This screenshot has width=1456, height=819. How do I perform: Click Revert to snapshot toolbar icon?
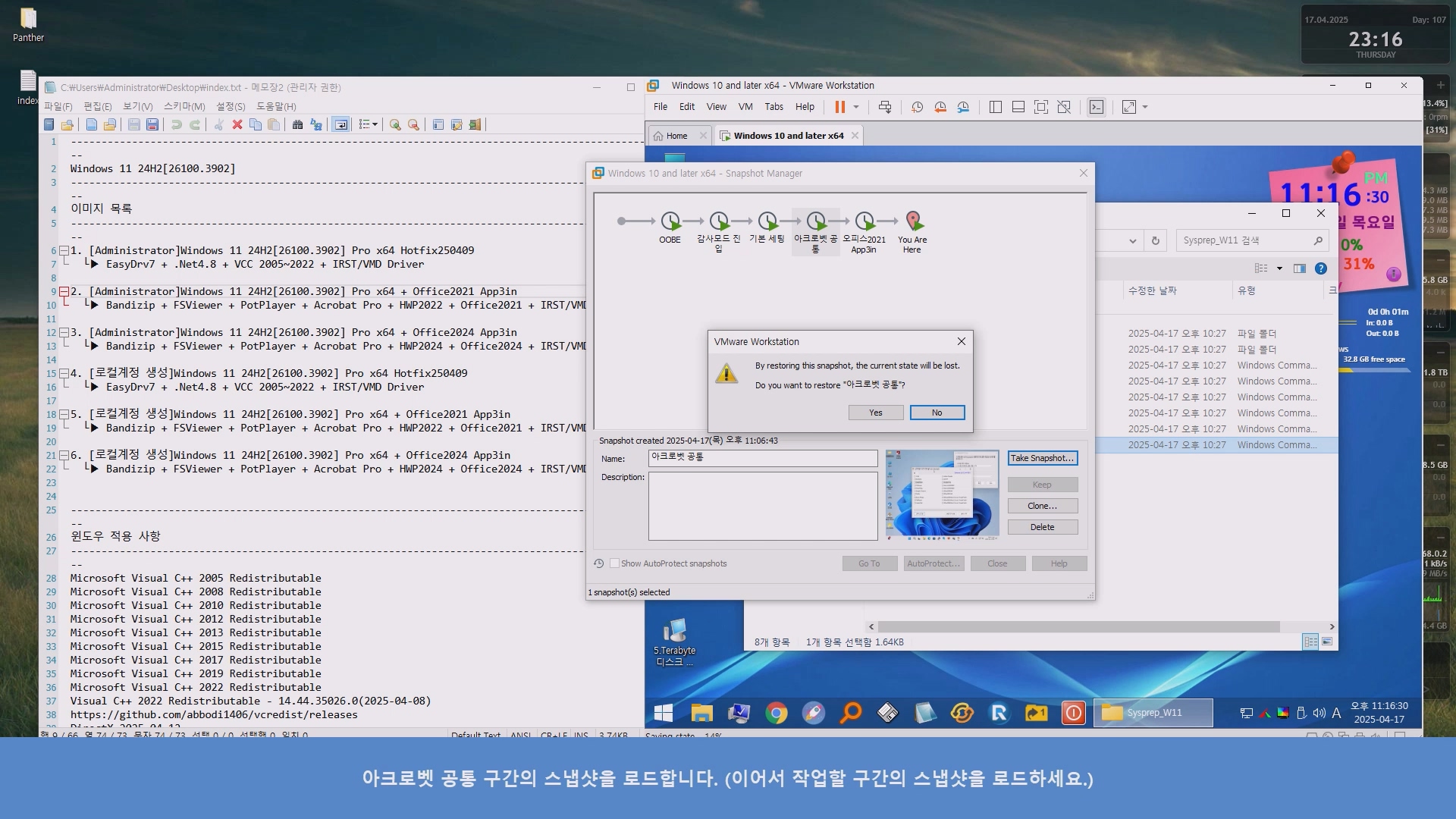(x=940, y=107)
